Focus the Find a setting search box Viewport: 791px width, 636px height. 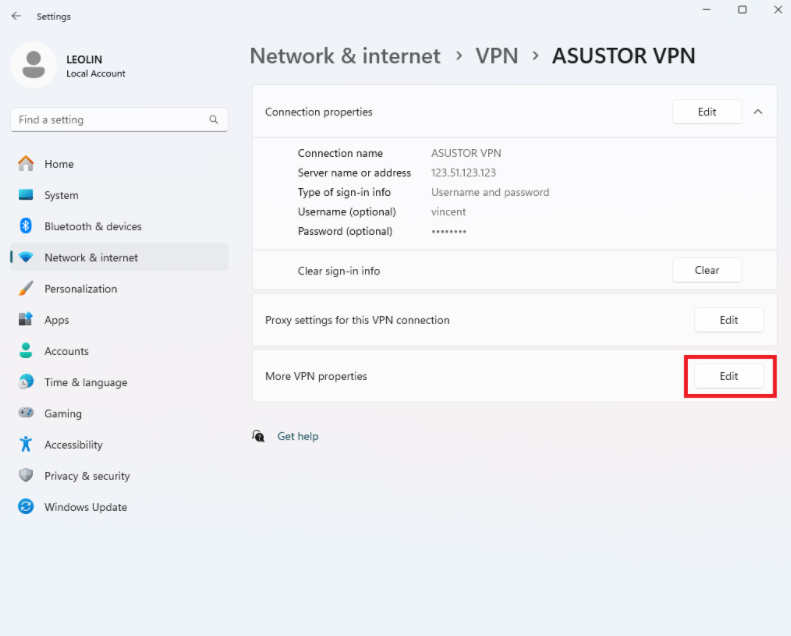coord(119,120)
